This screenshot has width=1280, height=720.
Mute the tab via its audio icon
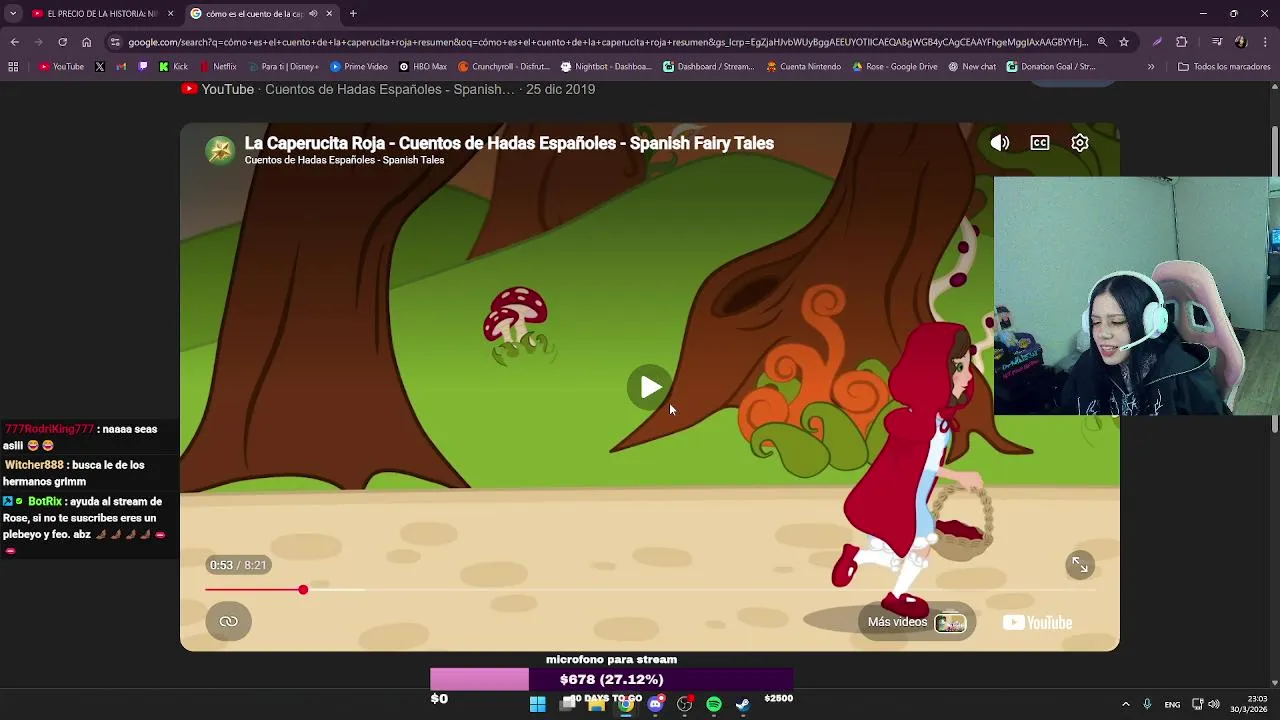[x=313, y=14]
